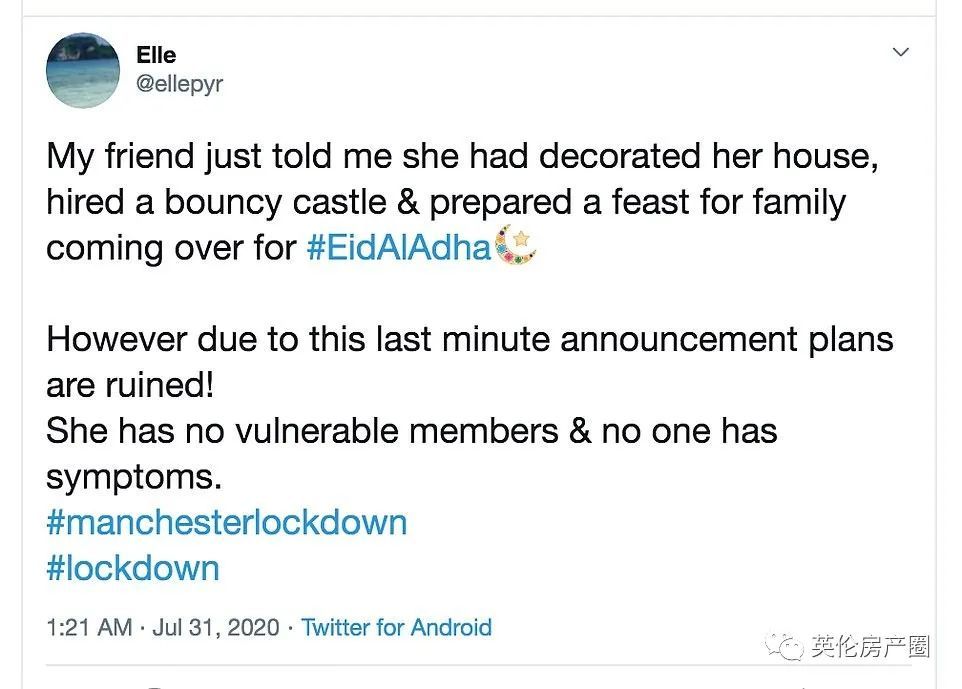Click the word "symptoms." in the tweet
962x689 pixels.
pyautogui.click(x=133, y=477)
